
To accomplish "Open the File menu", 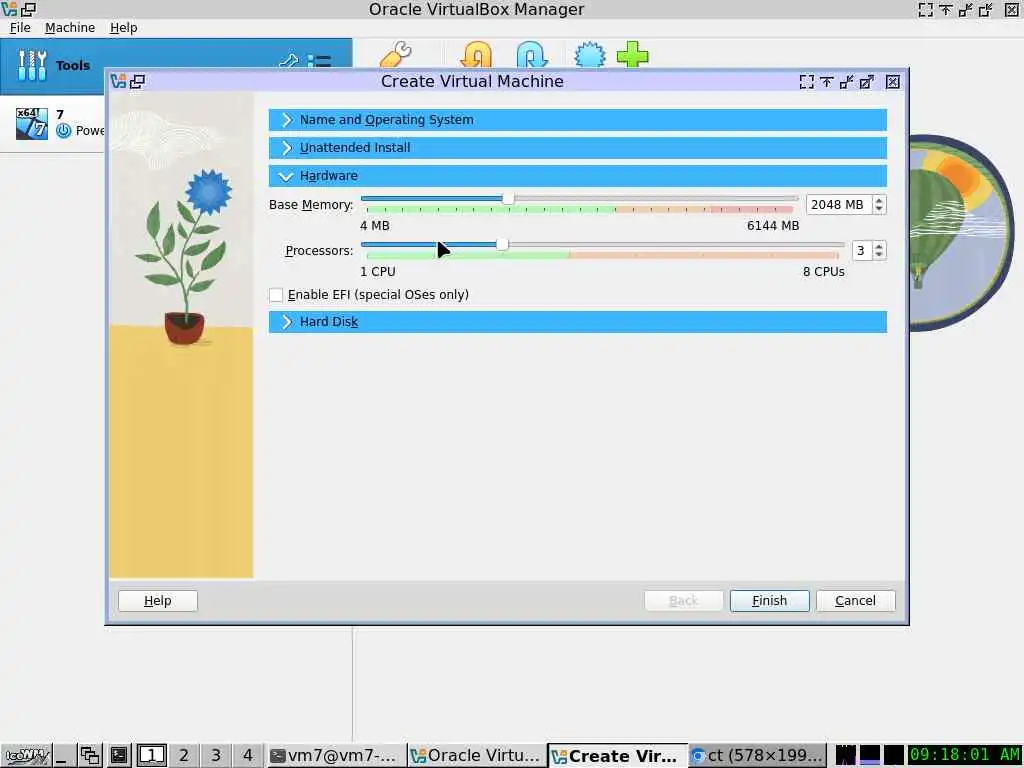I will click(x=20, y=27).
